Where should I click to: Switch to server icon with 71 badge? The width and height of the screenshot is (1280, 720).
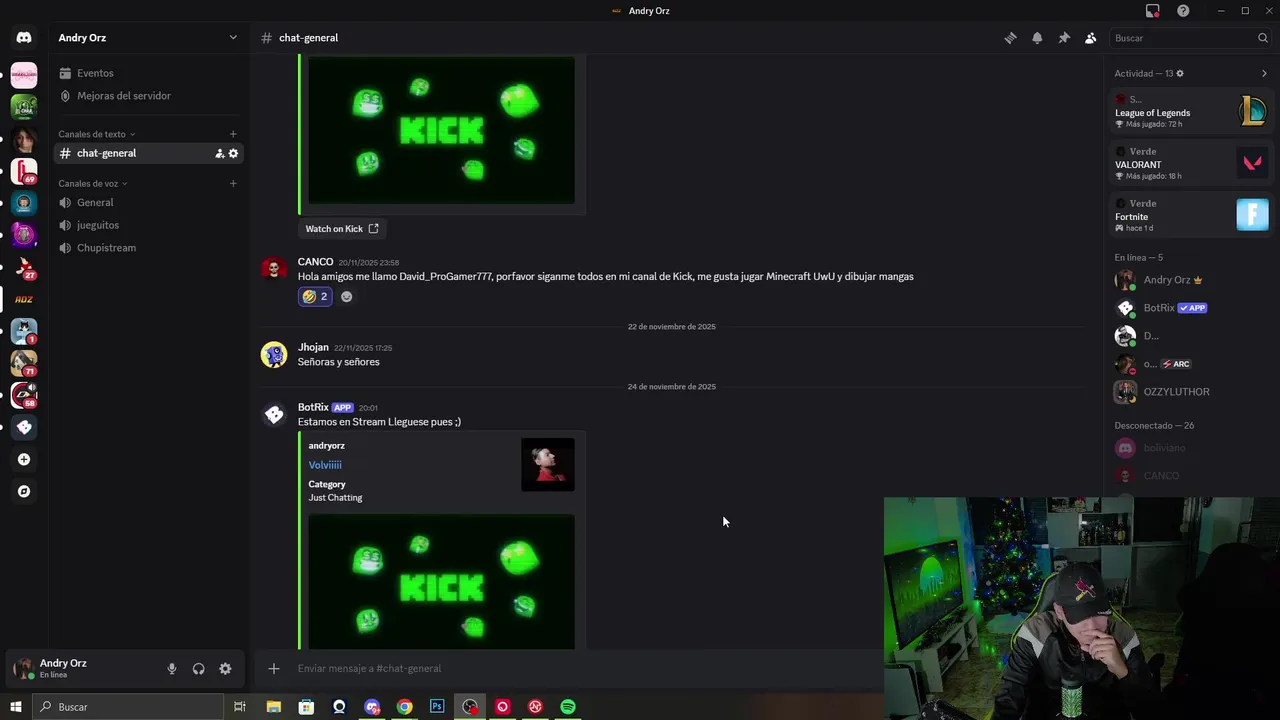24,363
